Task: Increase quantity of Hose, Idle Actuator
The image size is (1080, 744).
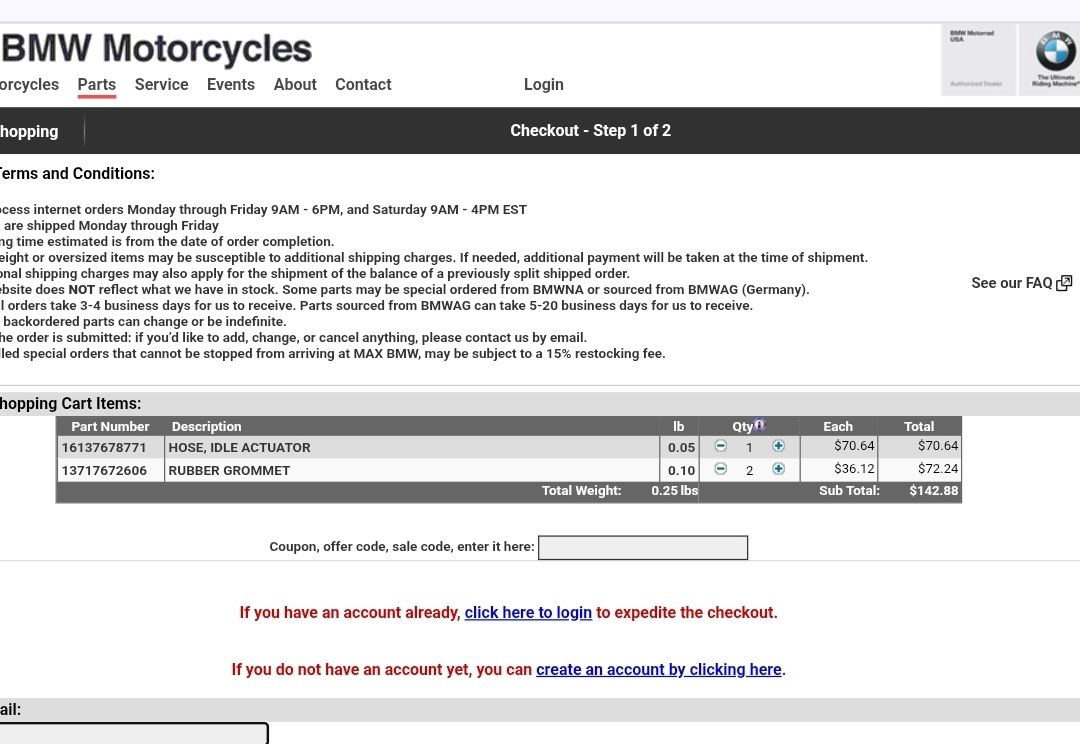Action: coord(778,446)
